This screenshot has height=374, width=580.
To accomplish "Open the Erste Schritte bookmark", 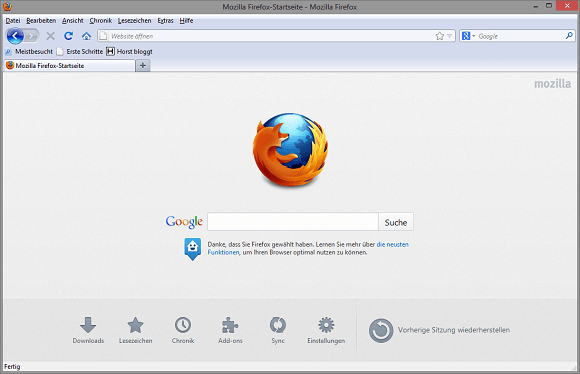I will pyautogui.click(x=80, y=51).
